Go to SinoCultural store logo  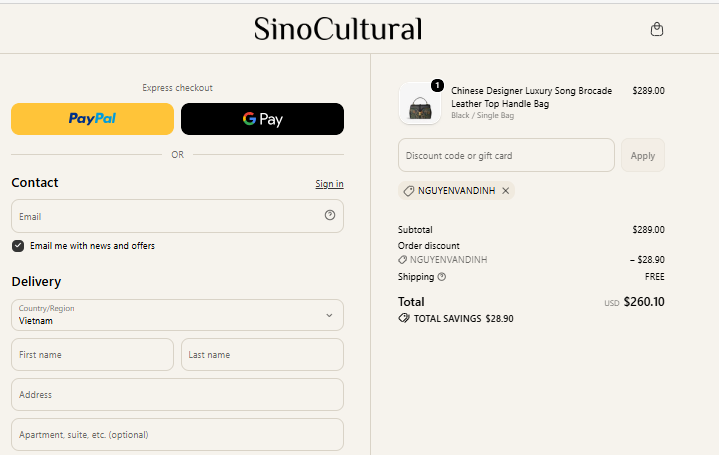[x=338, y=29]
